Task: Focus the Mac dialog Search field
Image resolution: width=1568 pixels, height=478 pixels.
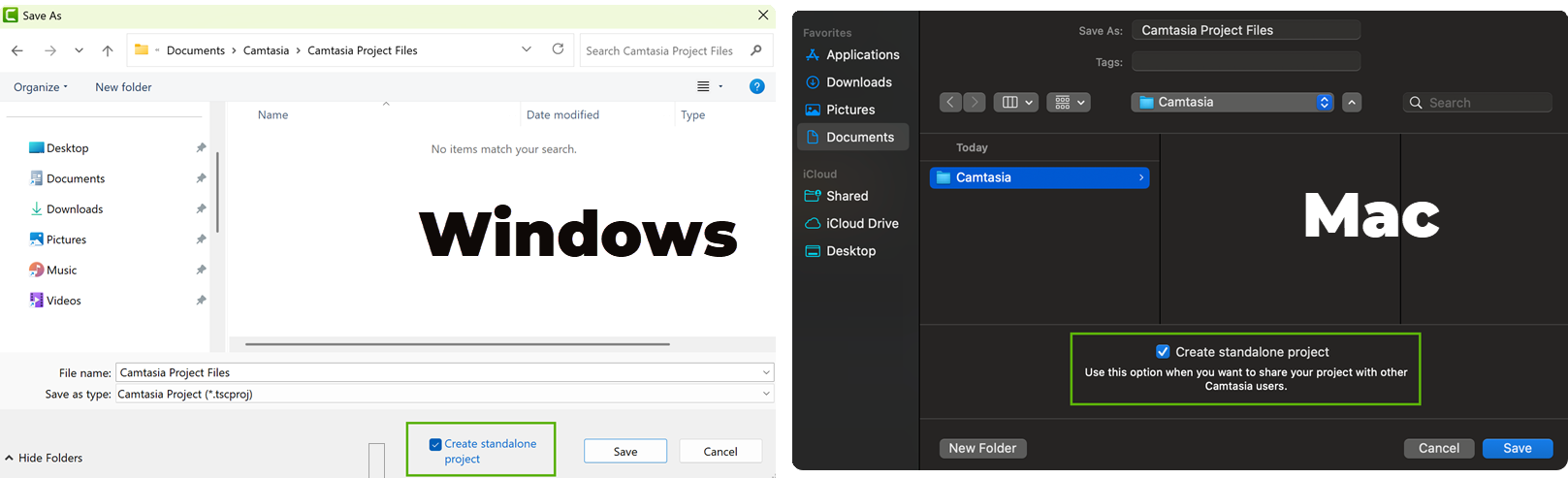Action: [1478, 102]
